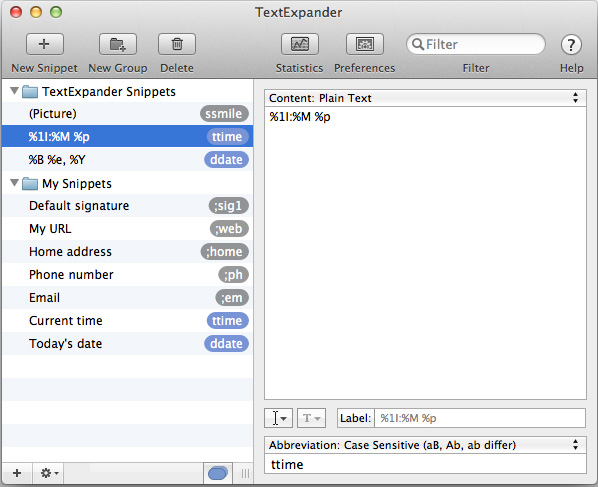Click the pane resize grip beside the pill button

click(x=245, y=473)
